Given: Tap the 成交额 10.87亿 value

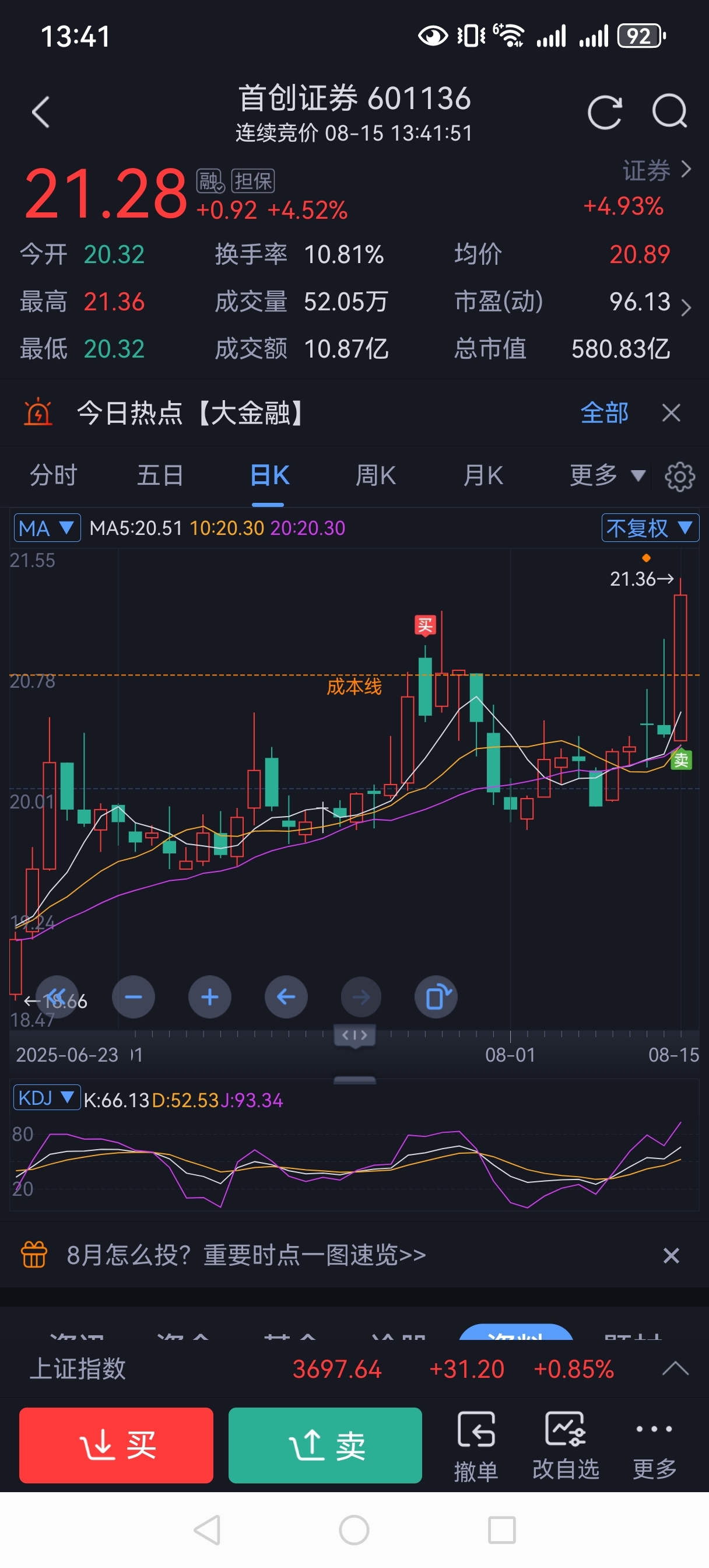Looking at the screenshot, I should pos(345,349).
